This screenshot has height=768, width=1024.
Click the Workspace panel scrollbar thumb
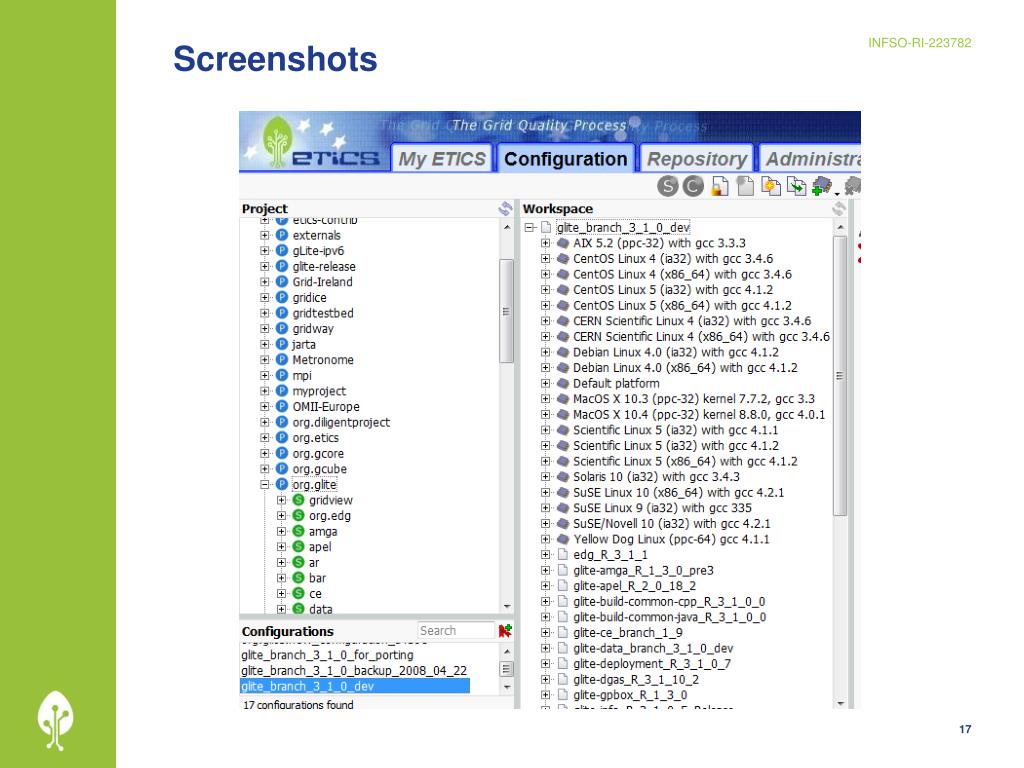pyautogui.click(x=840, y=376)
